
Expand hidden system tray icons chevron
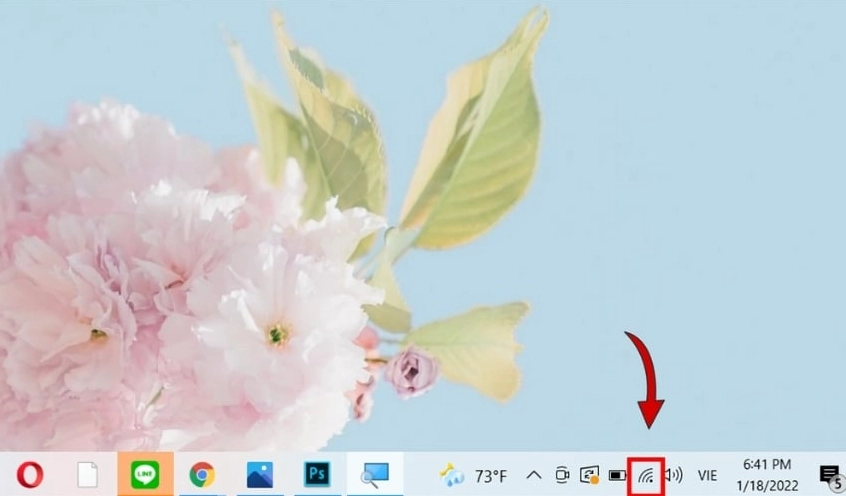coord(534,475)
